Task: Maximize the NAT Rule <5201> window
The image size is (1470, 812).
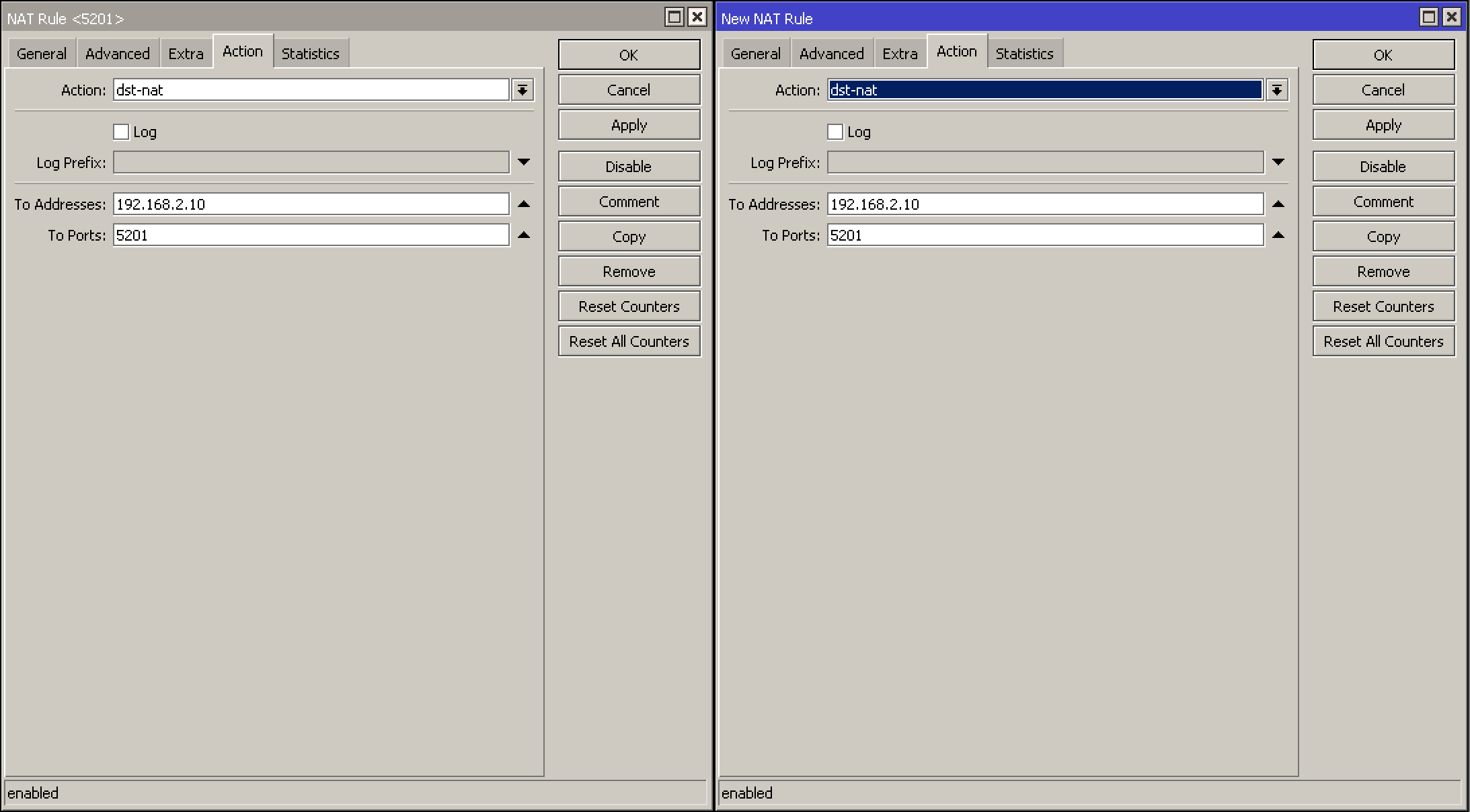Action: point(674,17)
